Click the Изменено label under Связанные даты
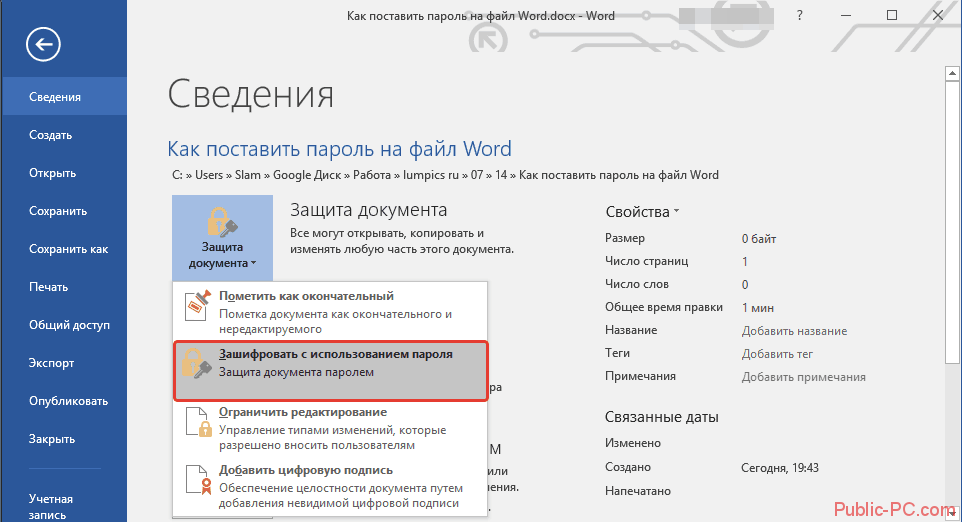This screenshot has height=522, width=962. pos(633,443)
